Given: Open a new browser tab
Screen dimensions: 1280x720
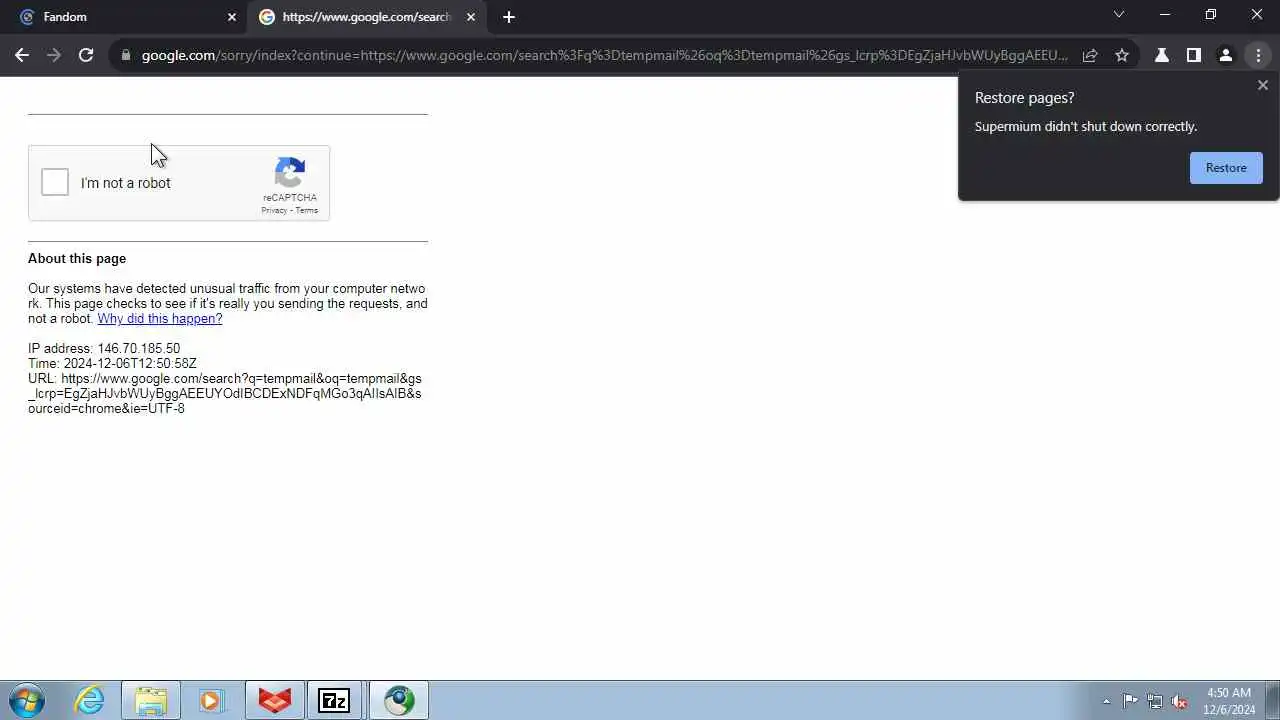Looking at the screenshot, I should click(509, 17).
